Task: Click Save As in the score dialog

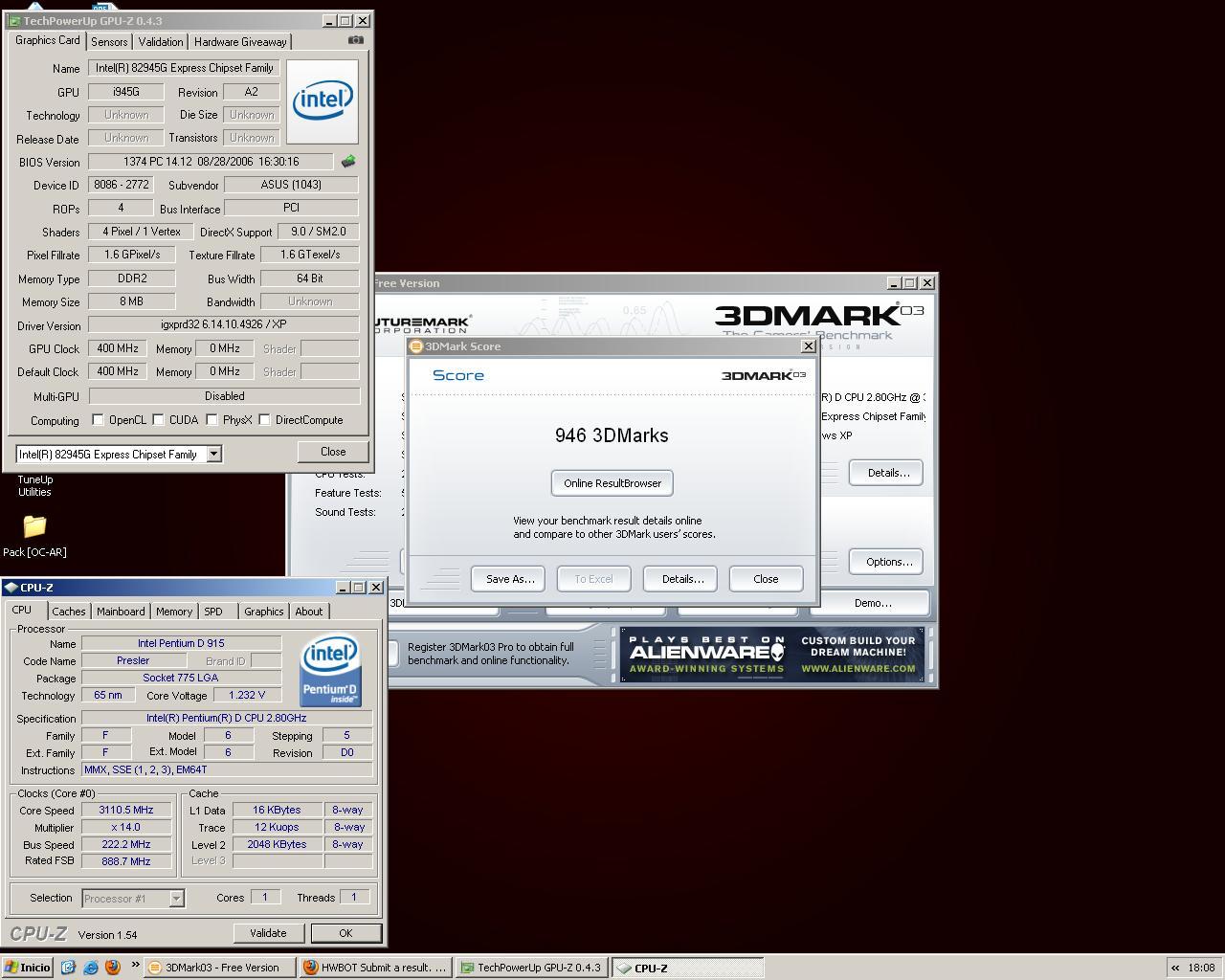Action: (x=508, y=579)
